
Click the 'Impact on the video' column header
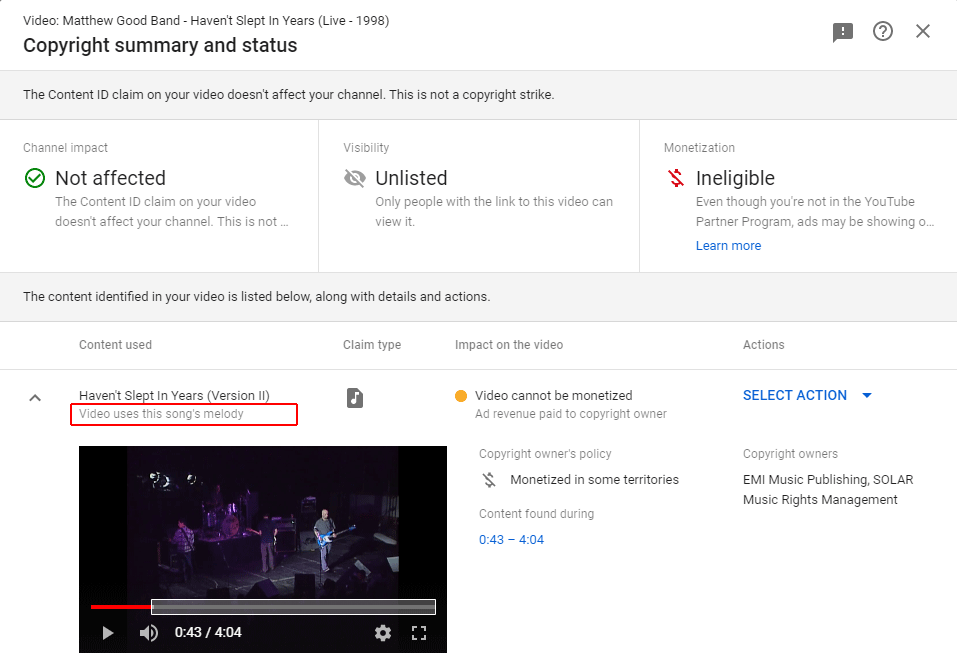pos(508,345)
